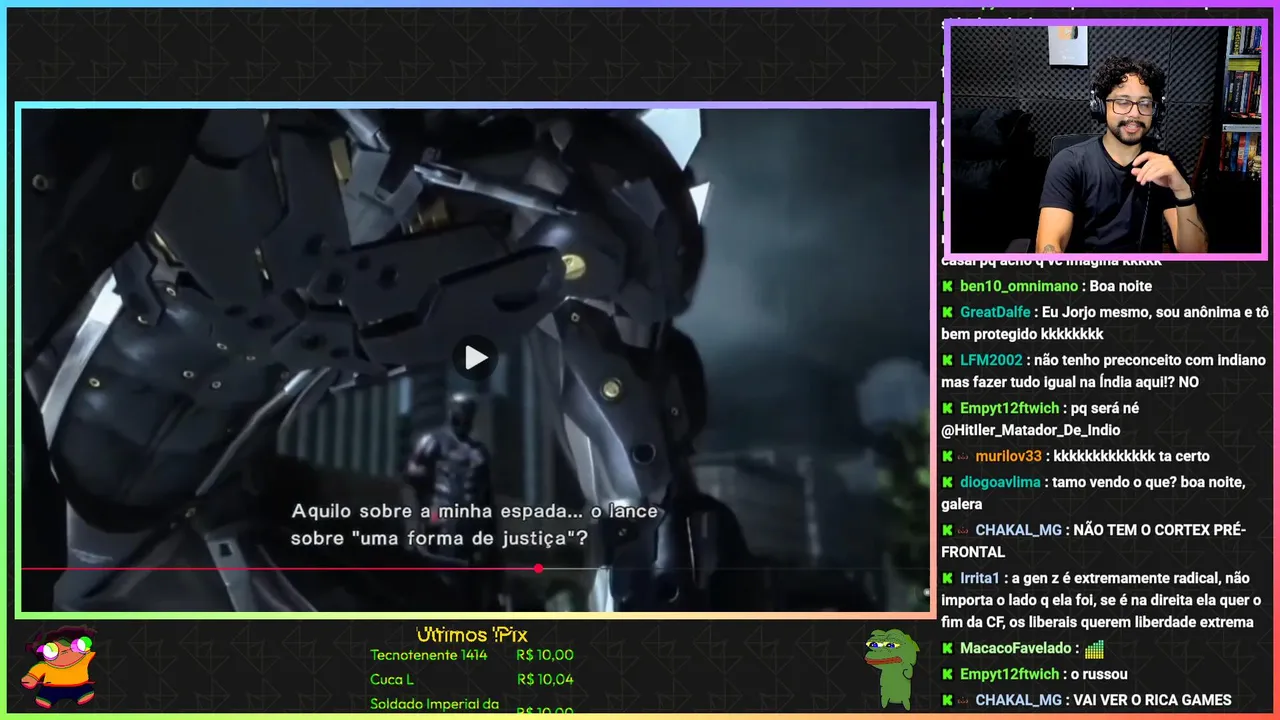Click the 'kkkkkkkkkkkkk ta certo' message text
The image size is (1280, 720).
[x=1132, y=456]
